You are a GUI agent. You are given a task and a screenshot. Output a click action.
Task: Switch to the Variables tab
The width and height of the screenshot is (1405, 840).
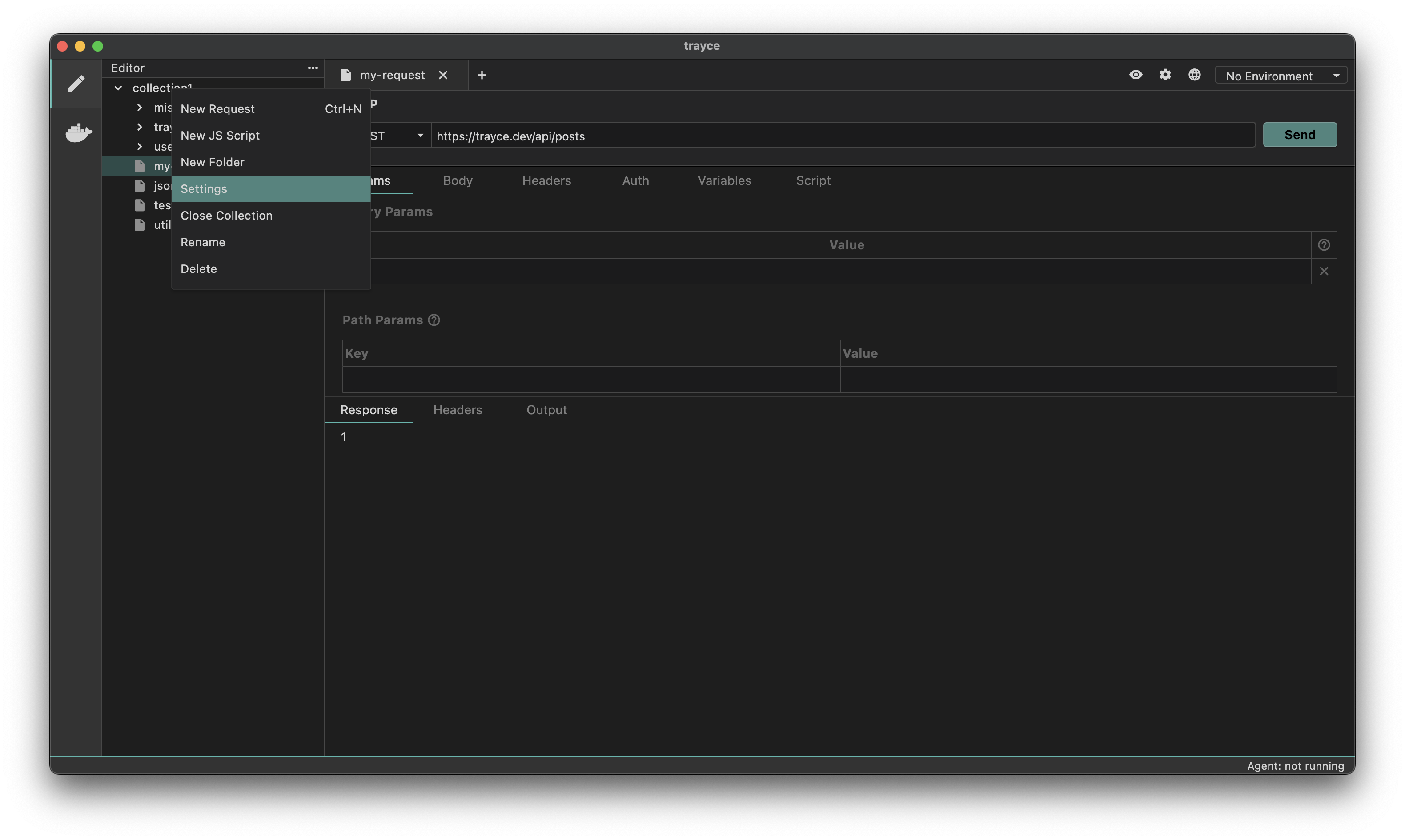coord(724,180)
